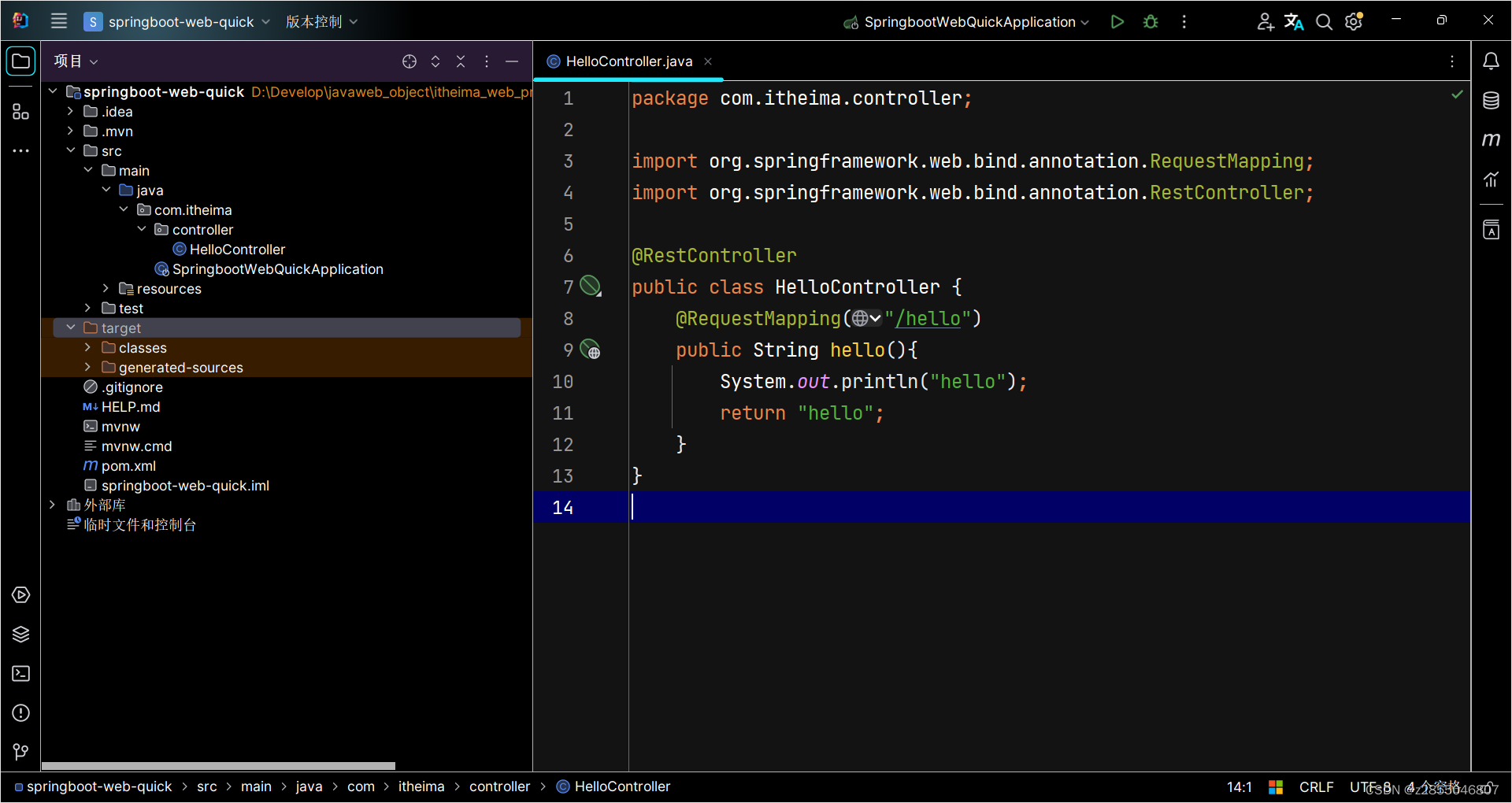Expand the 外部库 node
1512x803 pixels.
click(x=52, y=505)
